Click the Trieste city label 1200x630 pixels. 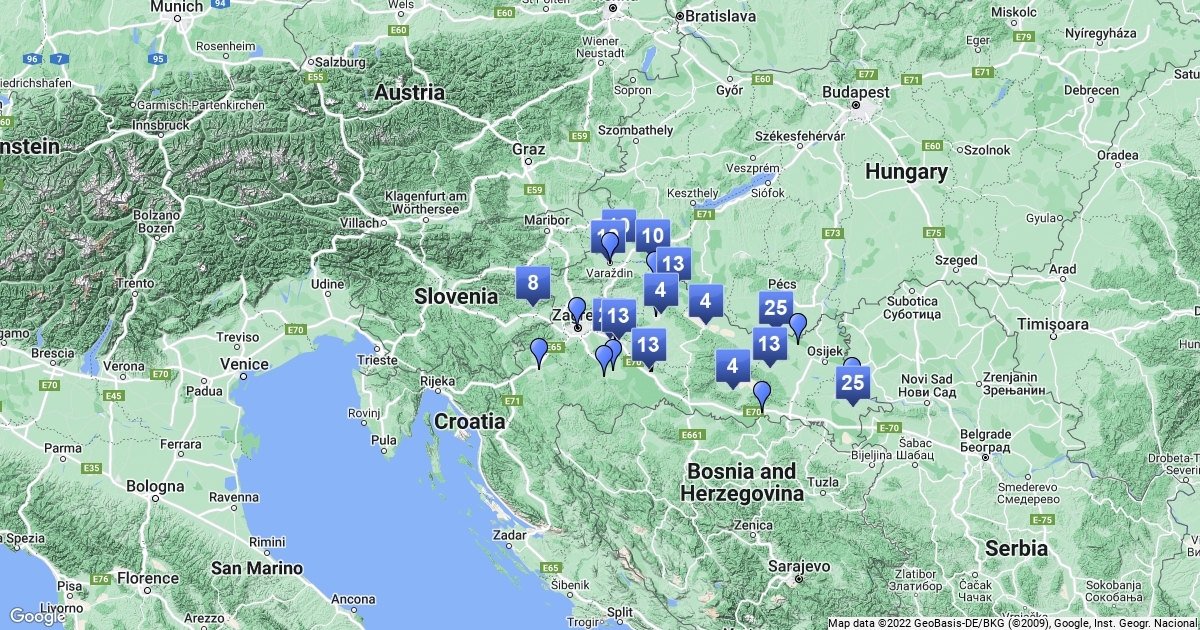[377, 359]
